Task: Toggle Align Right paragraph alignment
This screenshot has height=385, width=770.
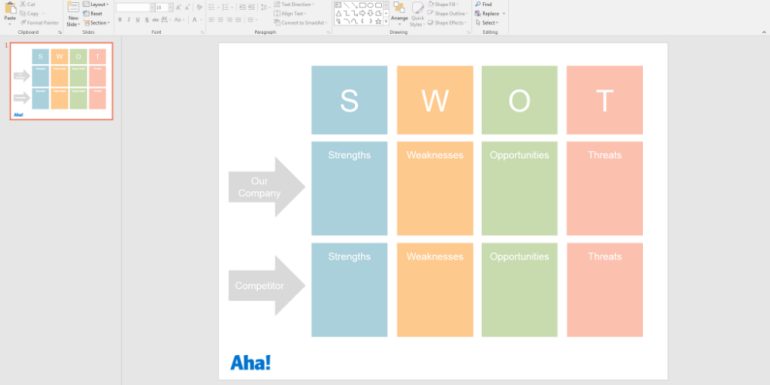Action: [229, 20]
